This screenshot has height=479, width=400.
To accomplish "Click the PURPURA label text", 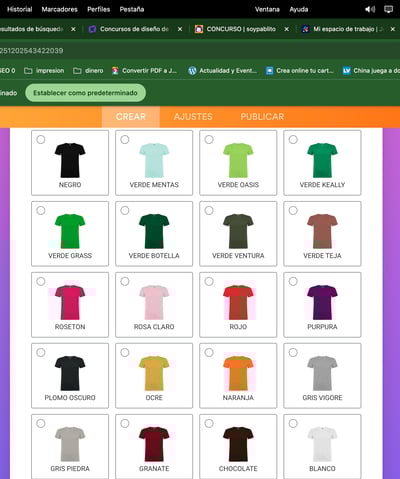I will pyautogui.click(x=322, y=327).
